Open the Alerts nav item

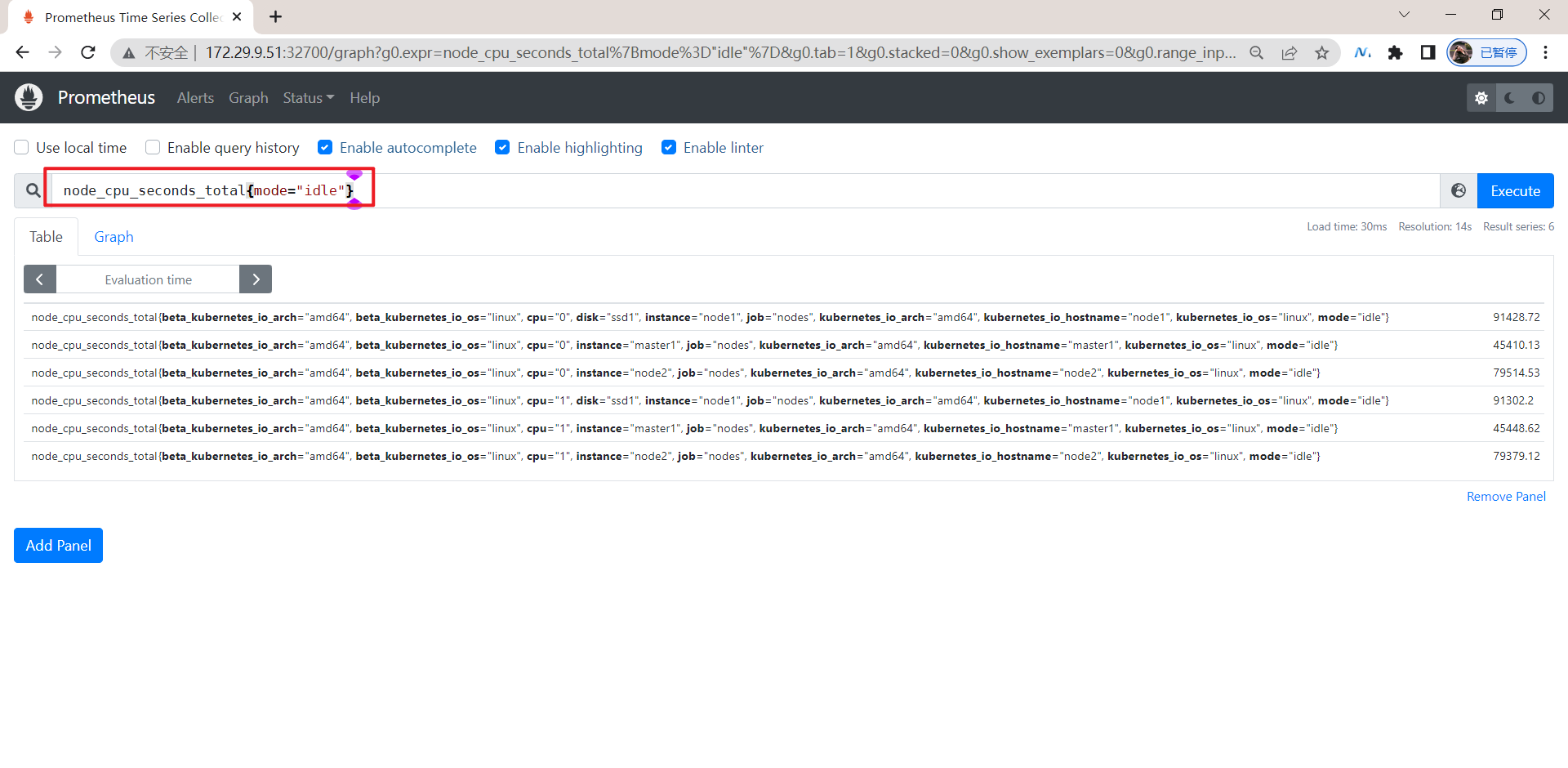click(x=195, y=98)
